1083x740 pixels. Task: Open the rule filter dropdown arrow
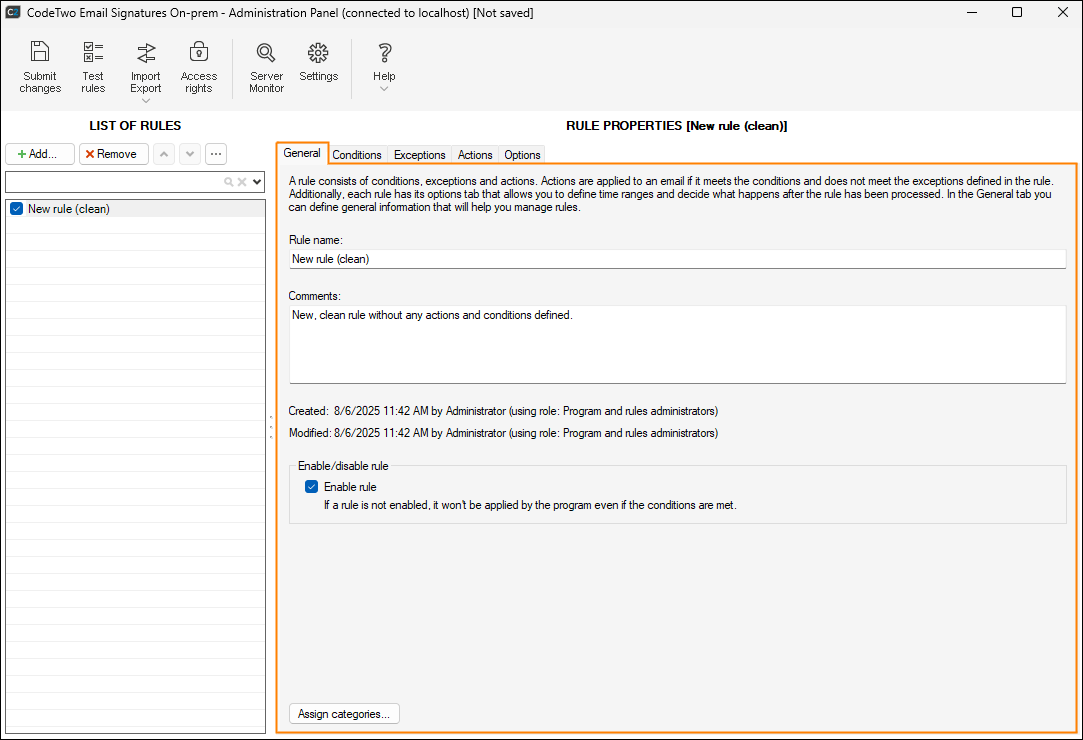click(x=257, y=182)
